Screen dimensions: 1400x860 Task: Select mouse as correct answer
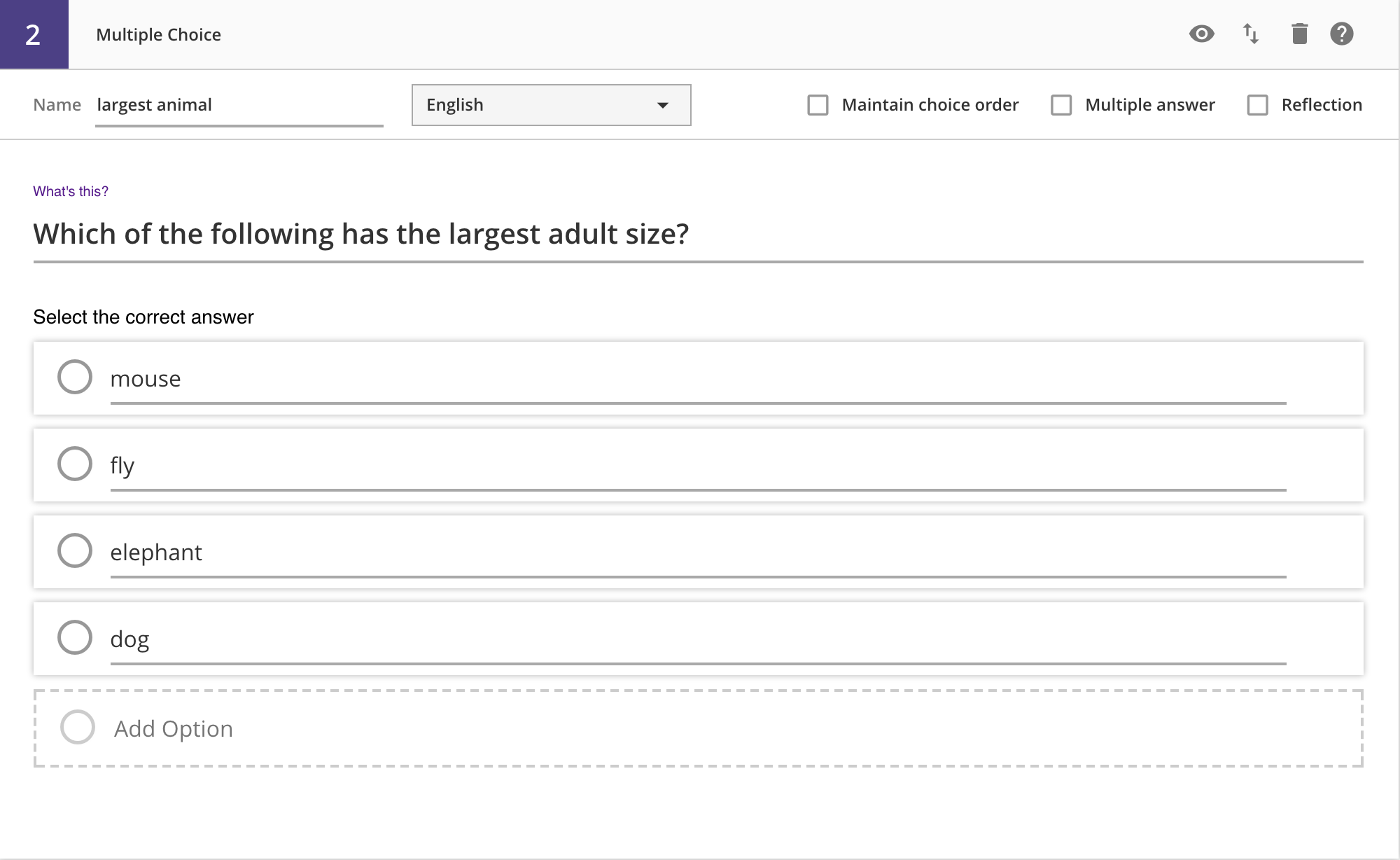(x=75, y=377)
